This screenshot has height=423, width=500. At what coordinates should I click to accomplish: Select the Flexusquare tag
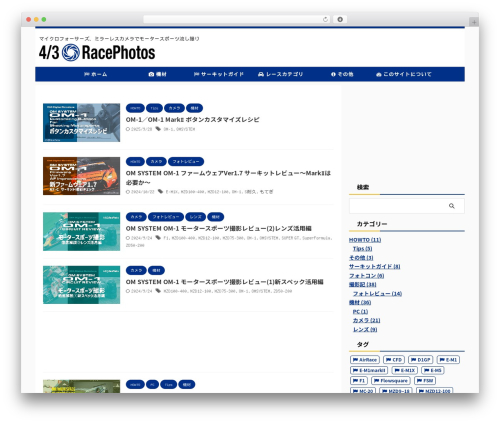pos(391,381)
